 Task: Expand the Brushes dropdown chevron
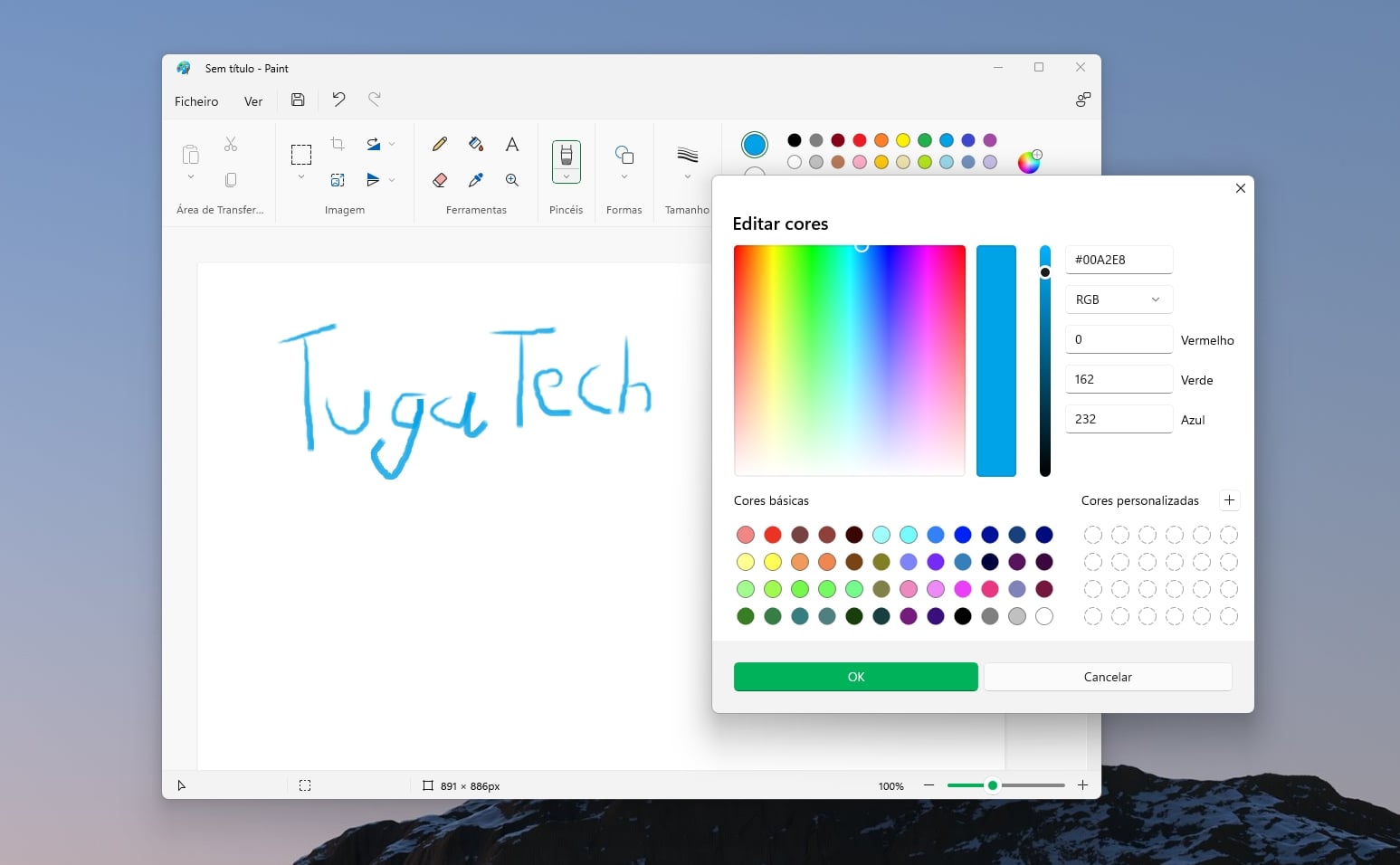(567, 177)
